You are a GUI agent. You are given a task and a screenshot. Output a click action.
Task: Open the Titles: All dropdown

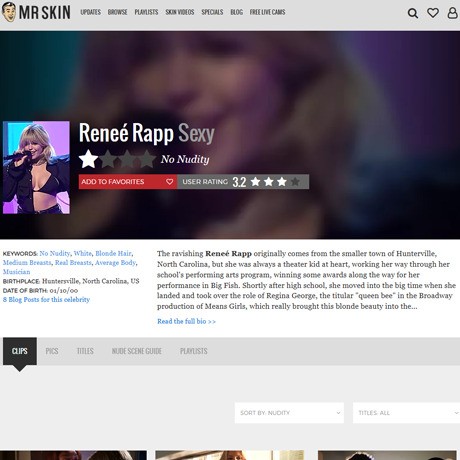pos(406,413)
